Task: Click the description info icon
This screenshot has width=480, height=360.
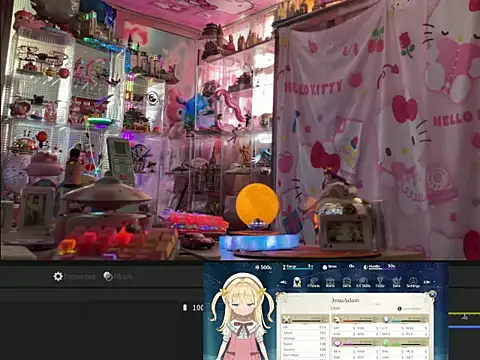Action: 400,309
